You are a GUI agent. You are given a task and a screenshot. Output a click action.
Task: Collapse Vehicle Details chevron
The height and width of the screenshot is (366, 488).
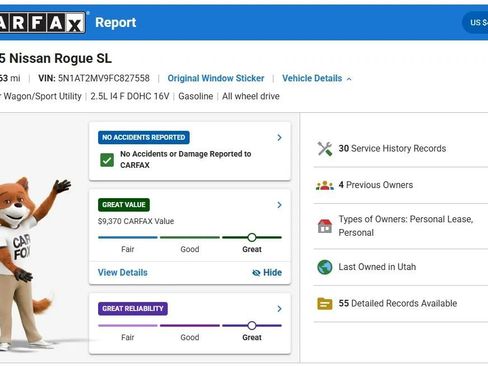[349, 79]
